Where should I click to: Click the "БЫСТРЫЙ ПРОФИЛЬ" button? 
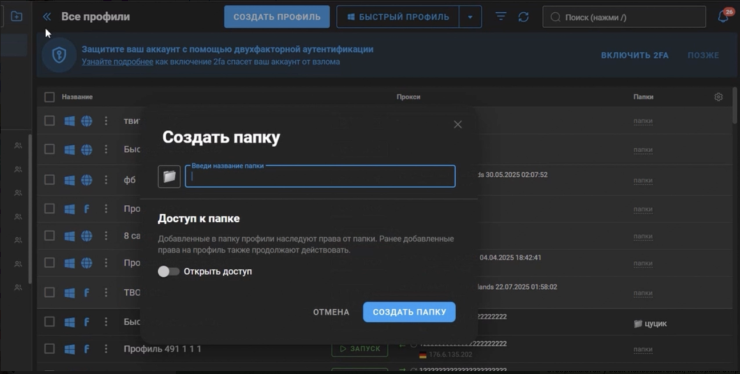tap(398, 17)
